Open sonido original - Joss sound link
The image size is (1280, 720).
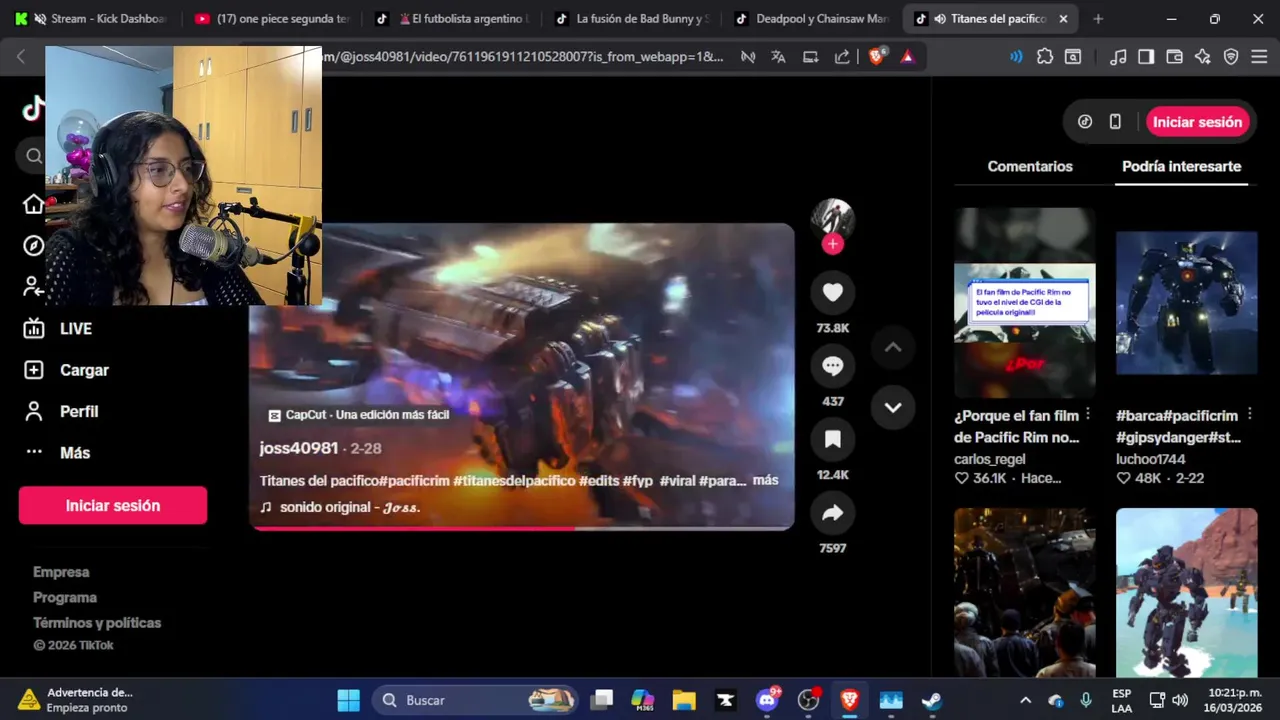[349, 507]
